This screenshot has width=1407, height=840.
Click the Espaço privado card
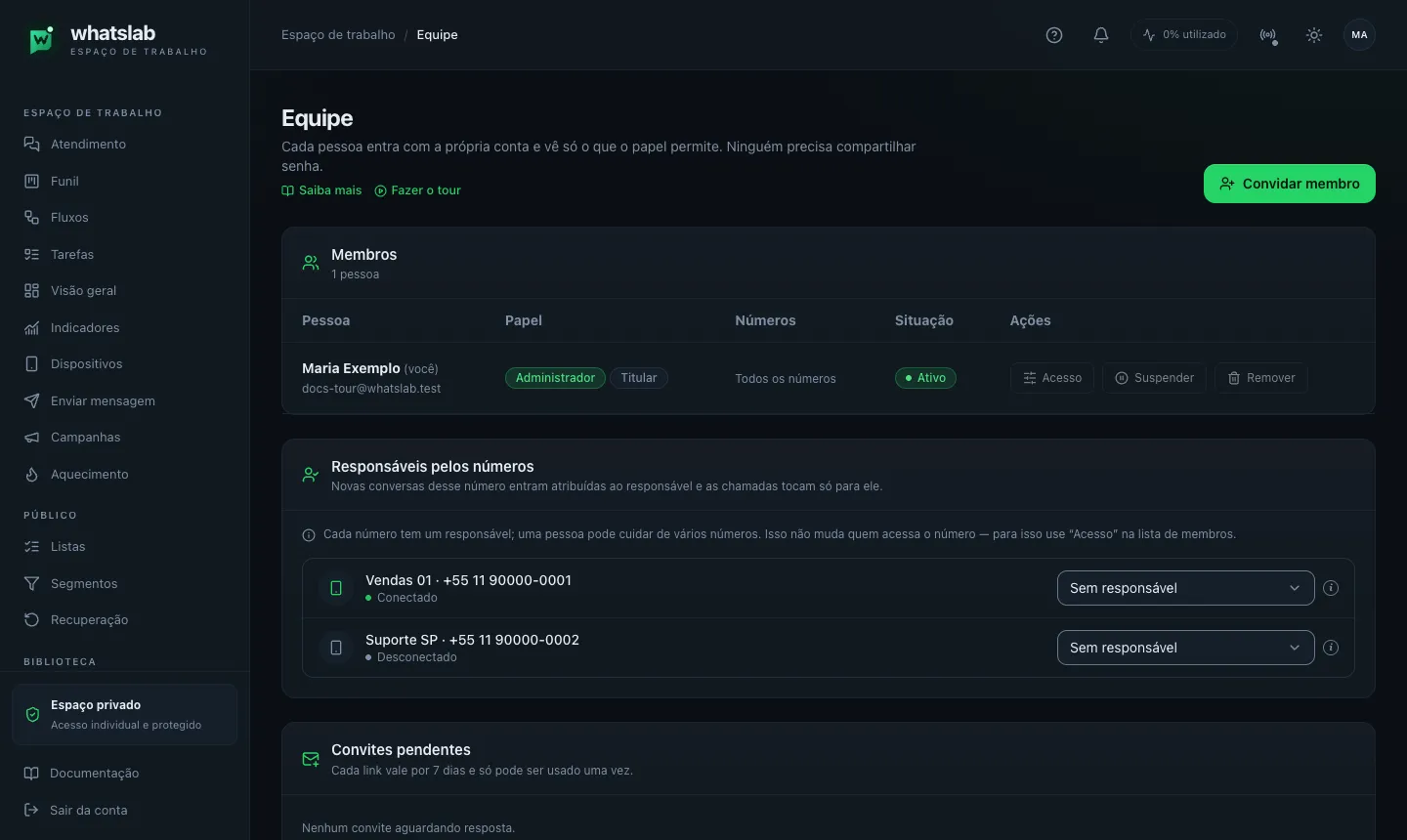[124, 715]
